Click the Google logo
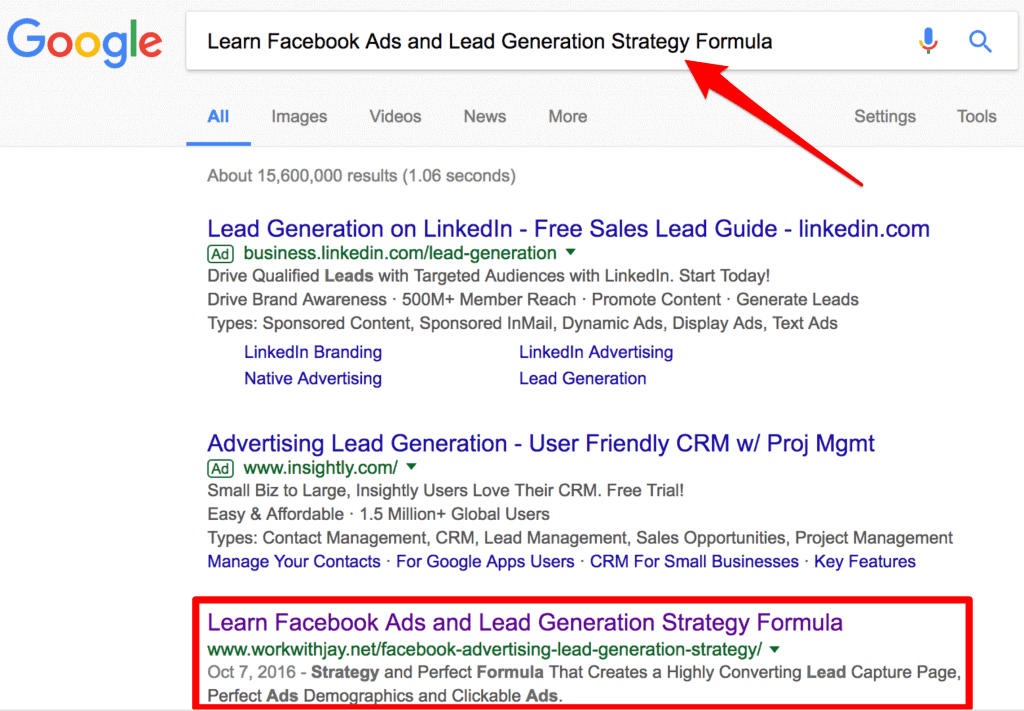This screenshot has height=711, width=1024. [84, 42]
